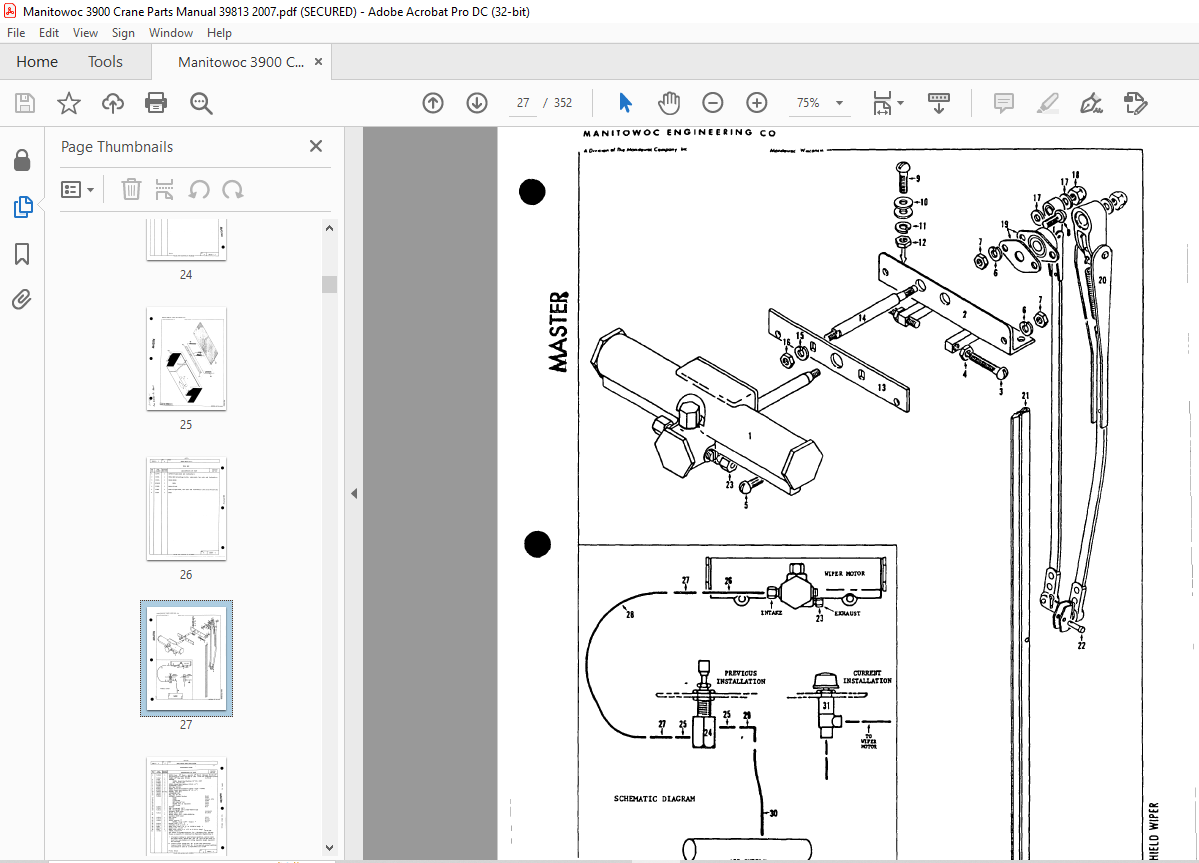1199x863 pixels.
Task: Zoom out with the minus button
Action: pyautogui.click(x=713, y=102)
